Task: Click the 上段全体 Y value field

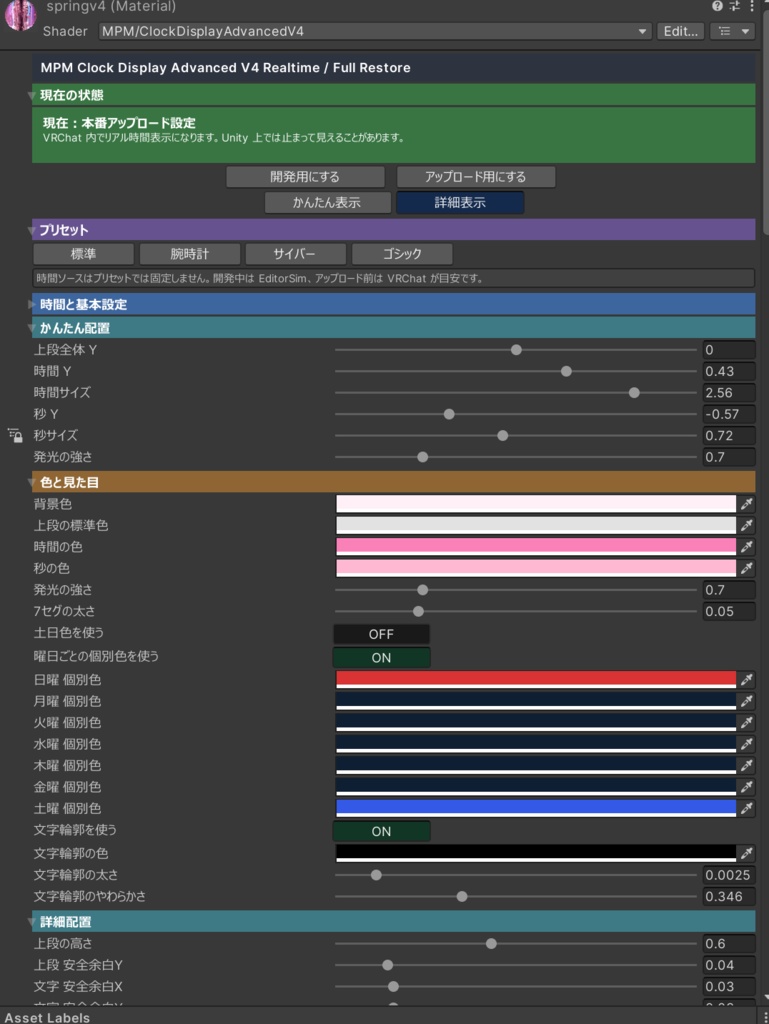Action: 729,350
